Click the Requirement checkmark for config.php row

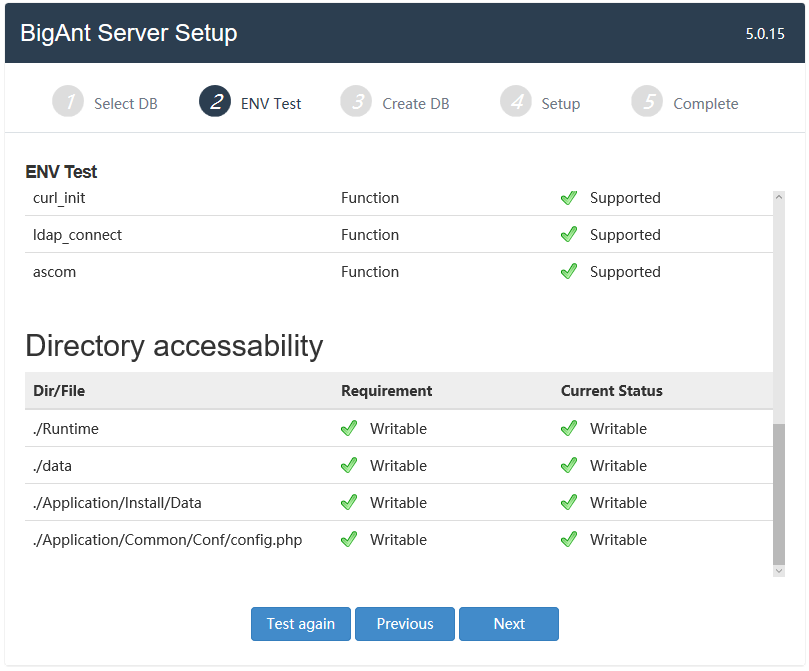click(x=349, y=540)
